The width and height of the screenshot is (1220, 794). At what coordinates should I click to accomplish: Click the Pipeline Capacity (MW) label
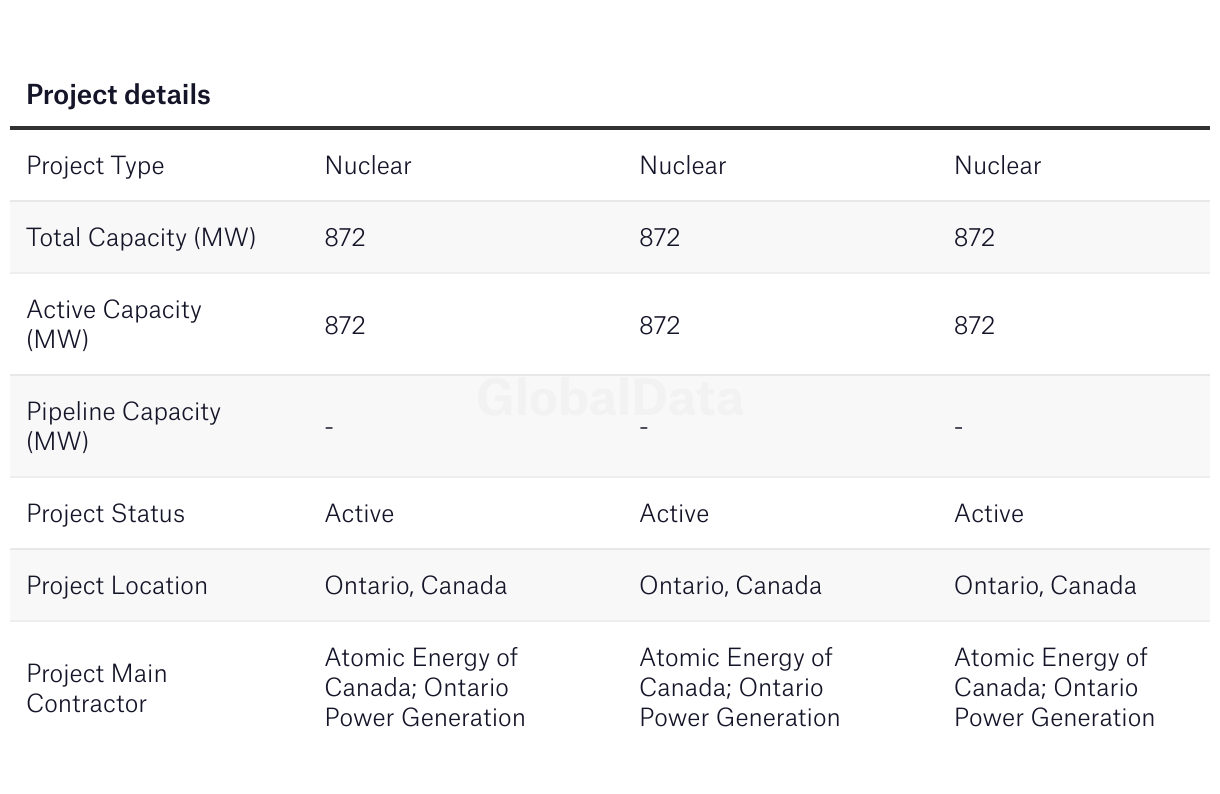123,426
